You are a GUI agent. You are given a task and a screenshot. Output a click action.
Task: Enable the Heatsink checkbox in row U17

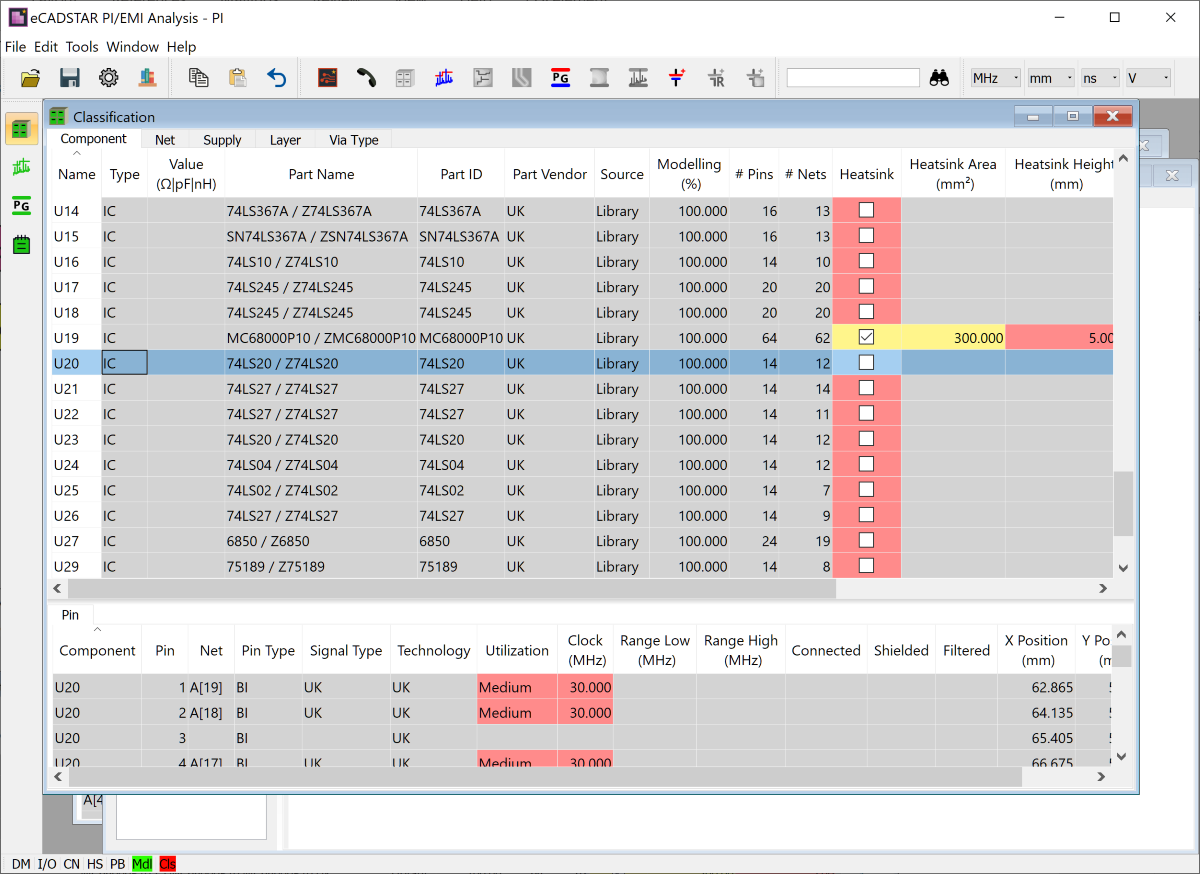[x=867, y=287]
